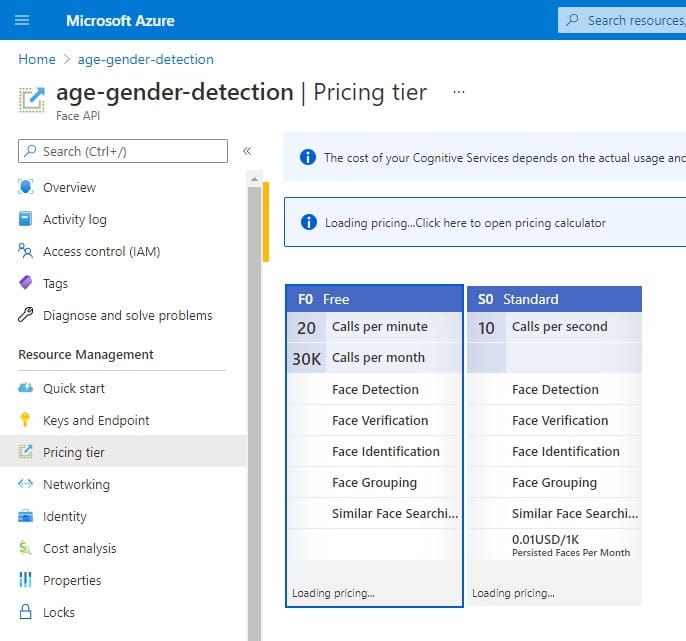Click the Quick start cloud icon
686x641 pixels.
pos(25,388)
